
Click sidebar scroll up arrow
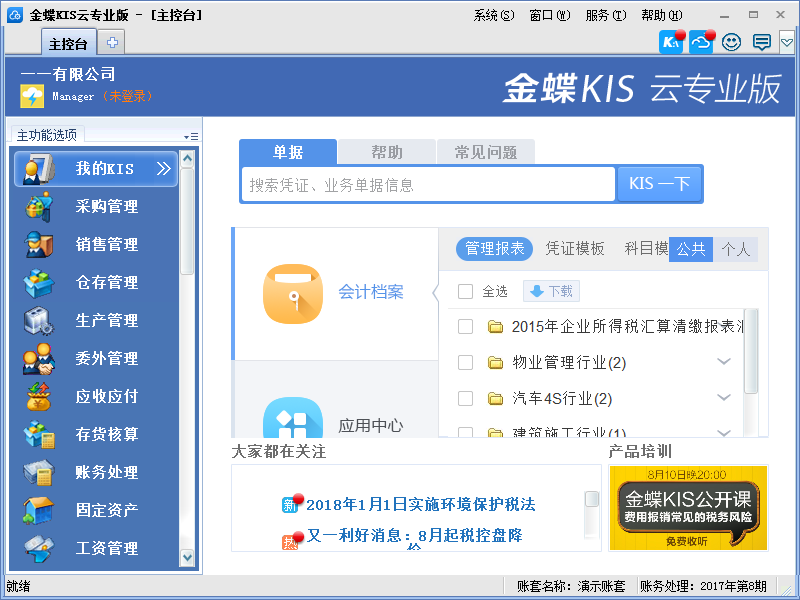click(187, 159)
